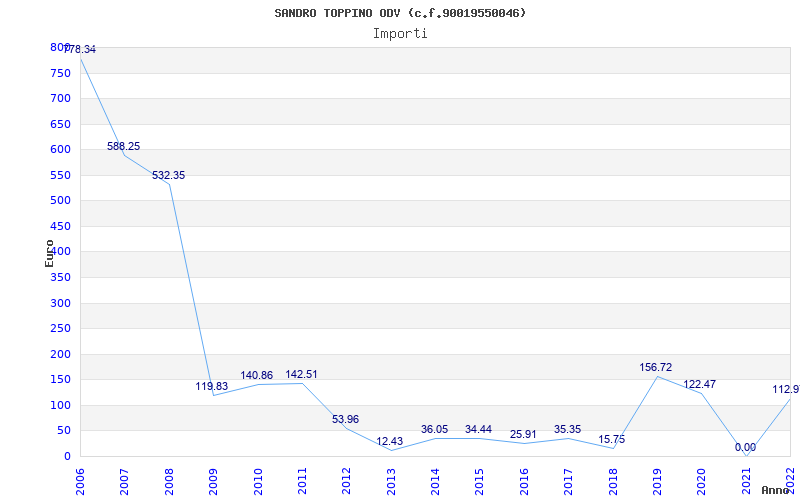Click the 150 y-axis tick label
This screenshot has height=500, width=800.
click(60, 380)
